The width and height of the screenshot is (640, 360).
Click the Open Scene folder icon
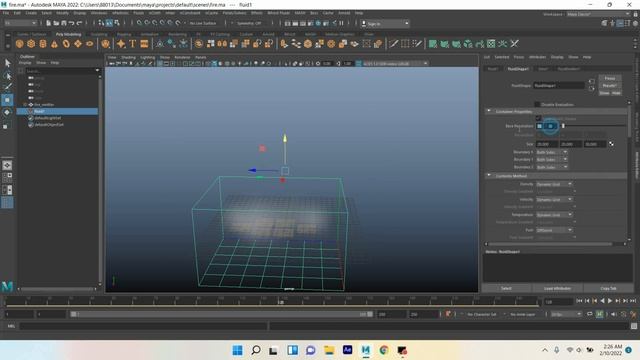click(x=56, y=23)
